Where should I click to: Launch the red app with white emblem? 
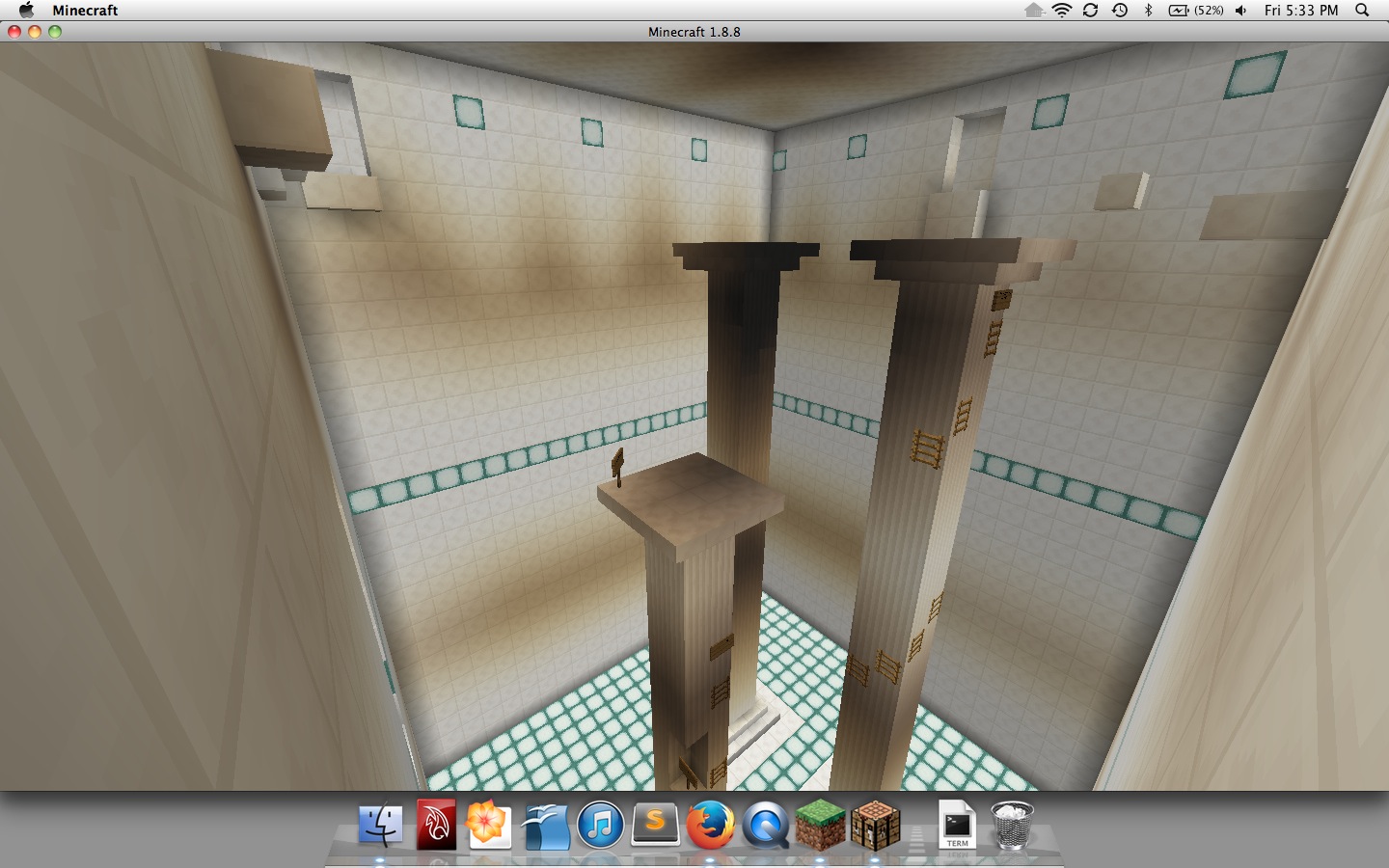click(x=435, y=826)
